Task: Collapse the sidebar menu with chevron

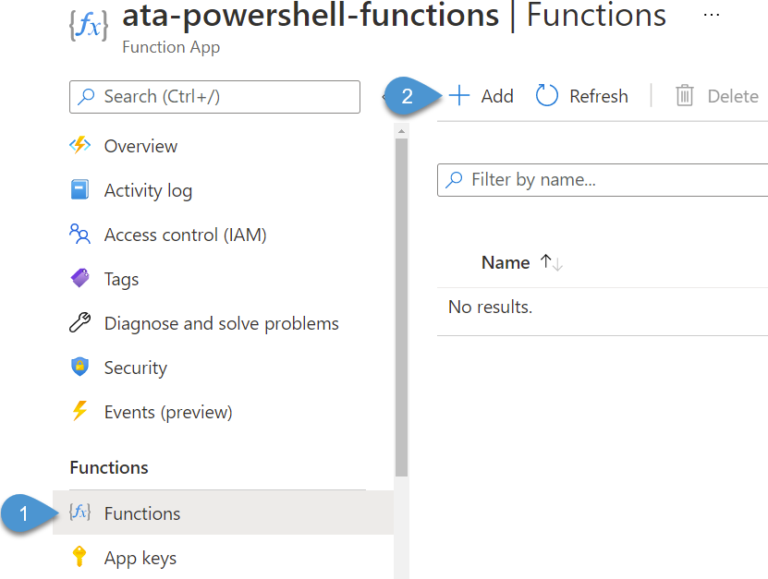Action: point(385,97)
